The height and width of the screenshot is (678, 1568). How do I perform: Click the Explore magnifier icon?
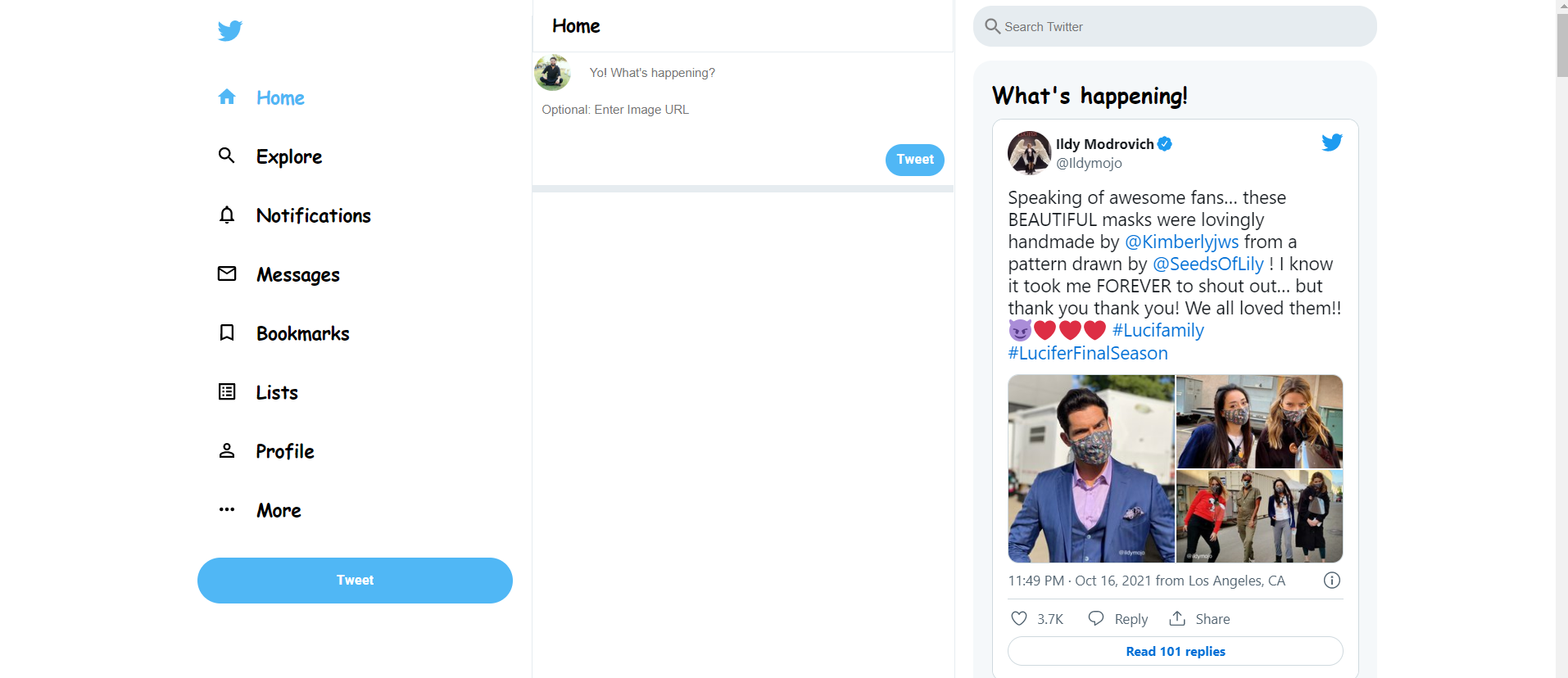tap(227, 156)
